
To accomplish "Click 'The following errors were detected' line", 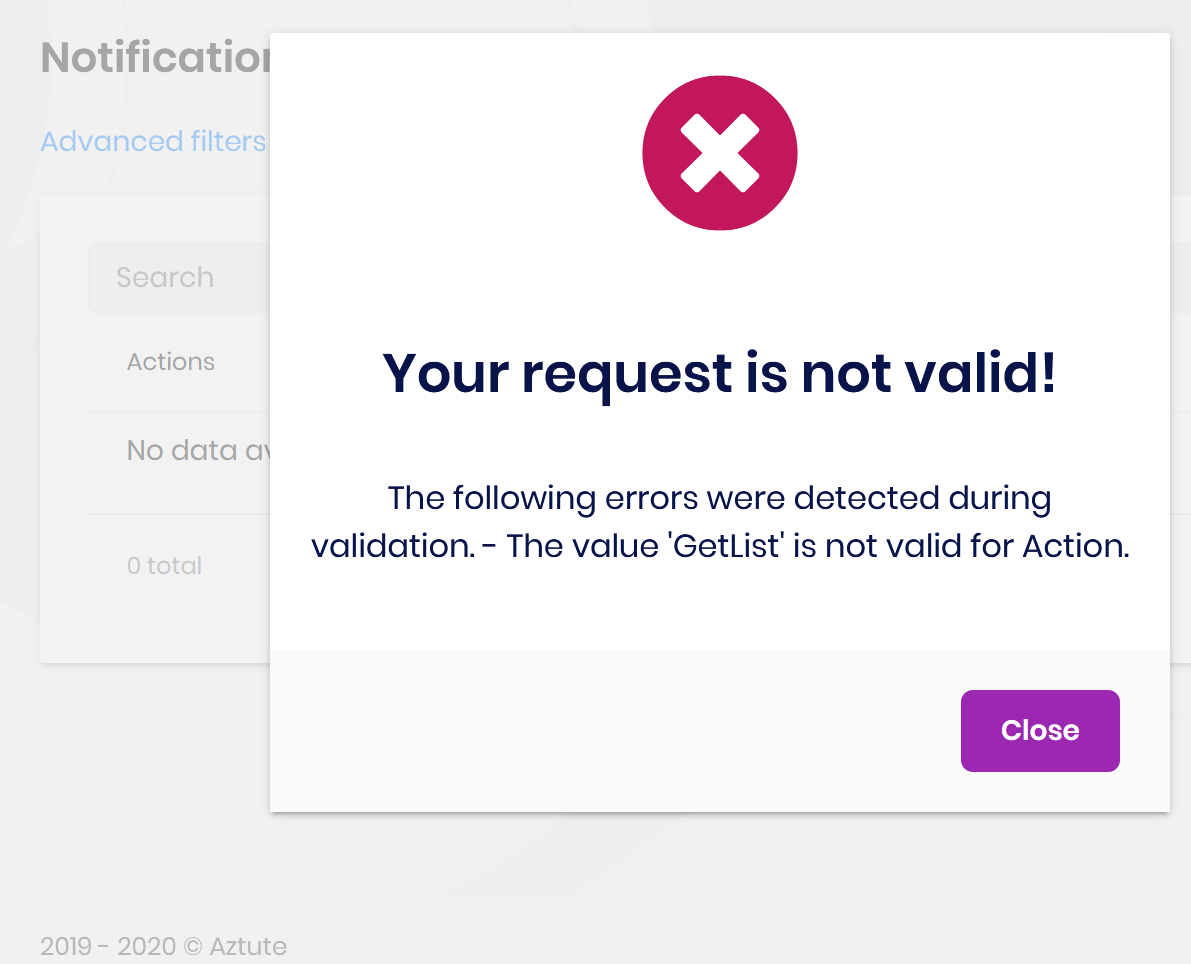I will click(x=720, y=498).
